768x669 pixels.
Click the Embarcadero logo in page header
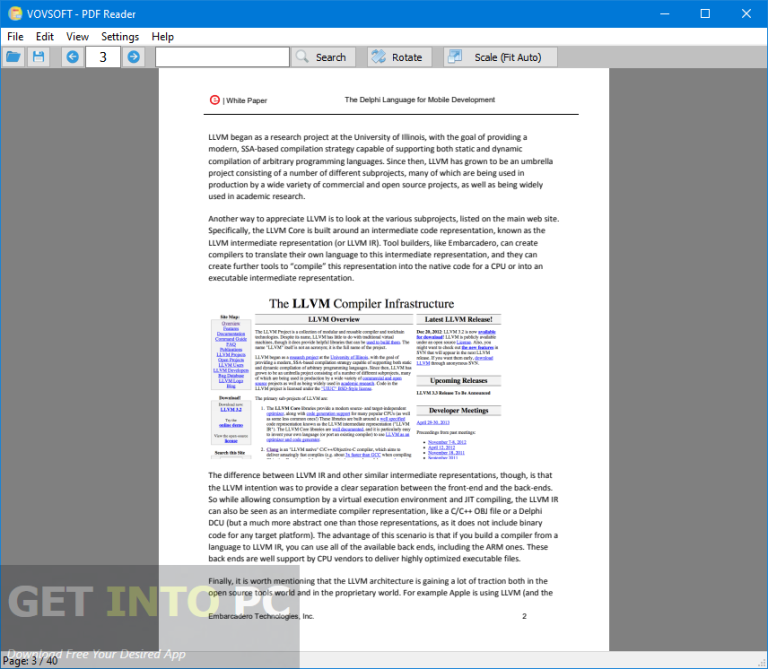[215, 100]
